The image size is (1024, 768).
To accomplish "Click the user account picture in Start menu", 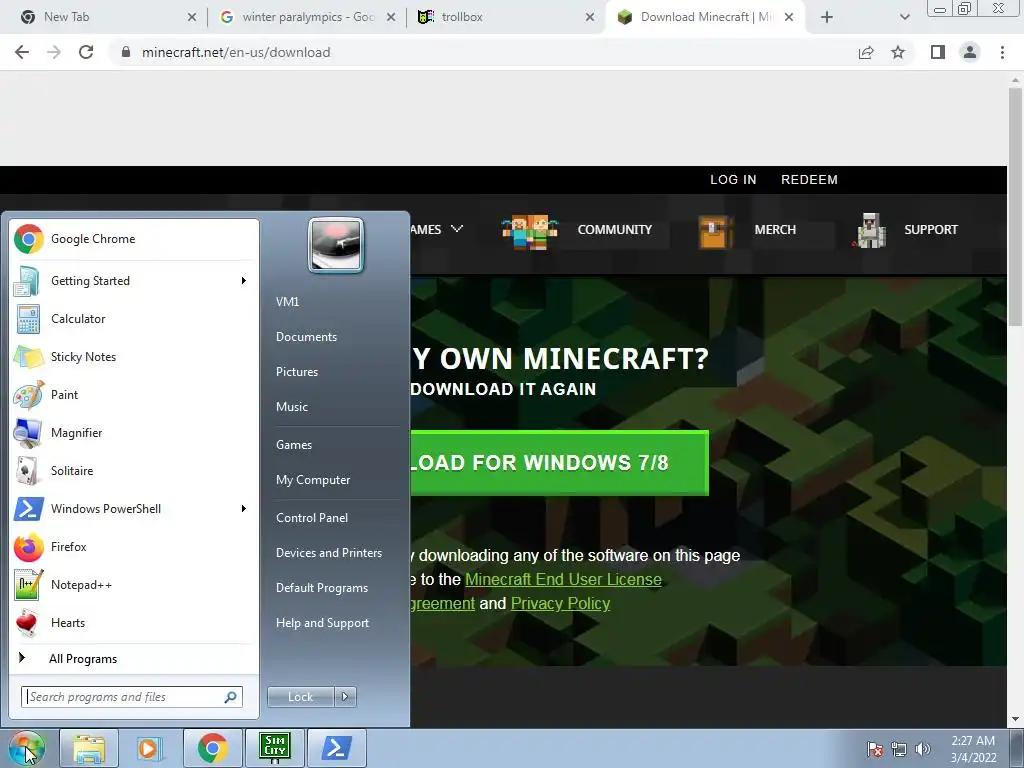I will [x=336, y=245].
